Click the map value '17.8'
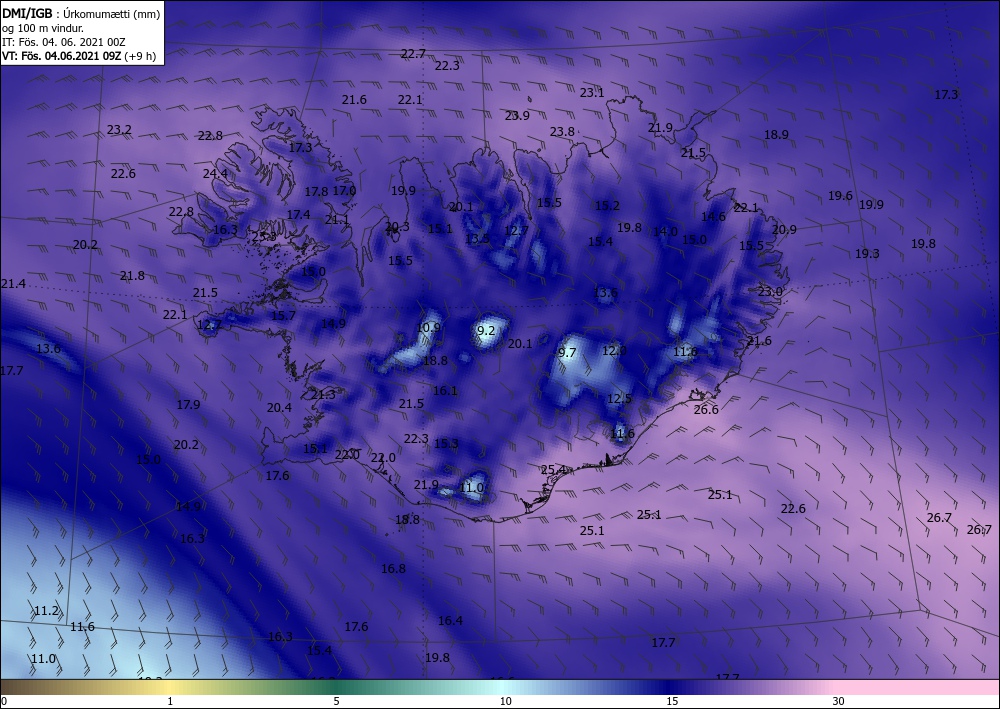1000x709 pixels. 316,191
